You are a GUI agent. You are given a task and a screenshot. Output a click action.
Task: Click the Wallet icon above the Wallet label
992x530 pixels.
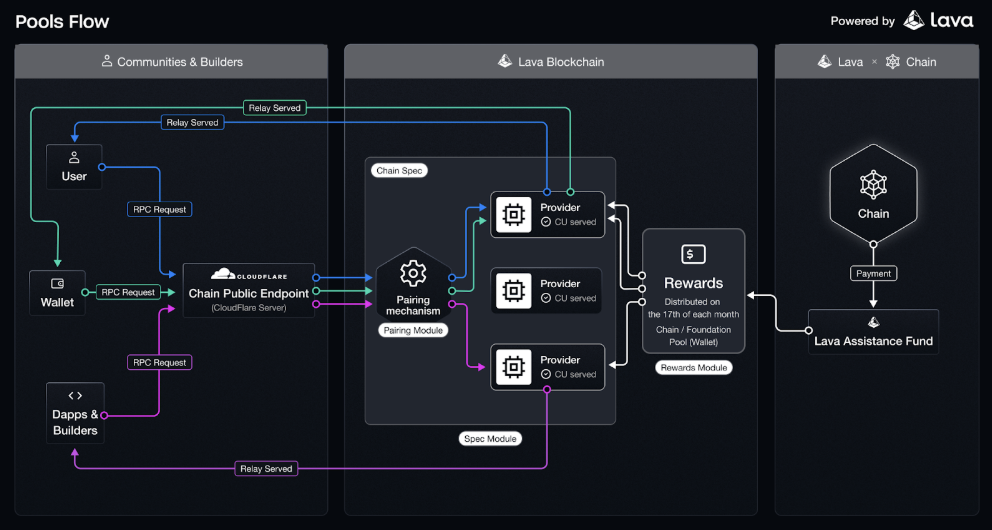pyautogui.click(x=57, y=284)
